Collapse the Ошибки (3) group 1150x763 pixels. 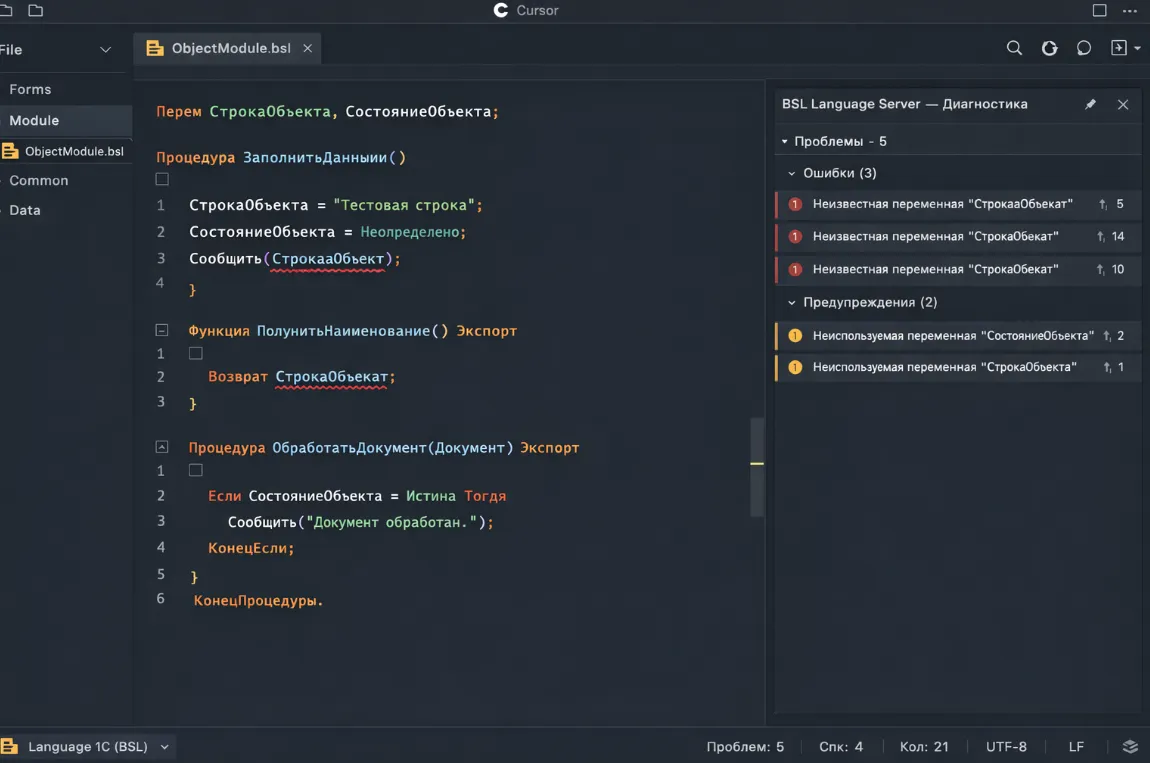click(790, 172)
